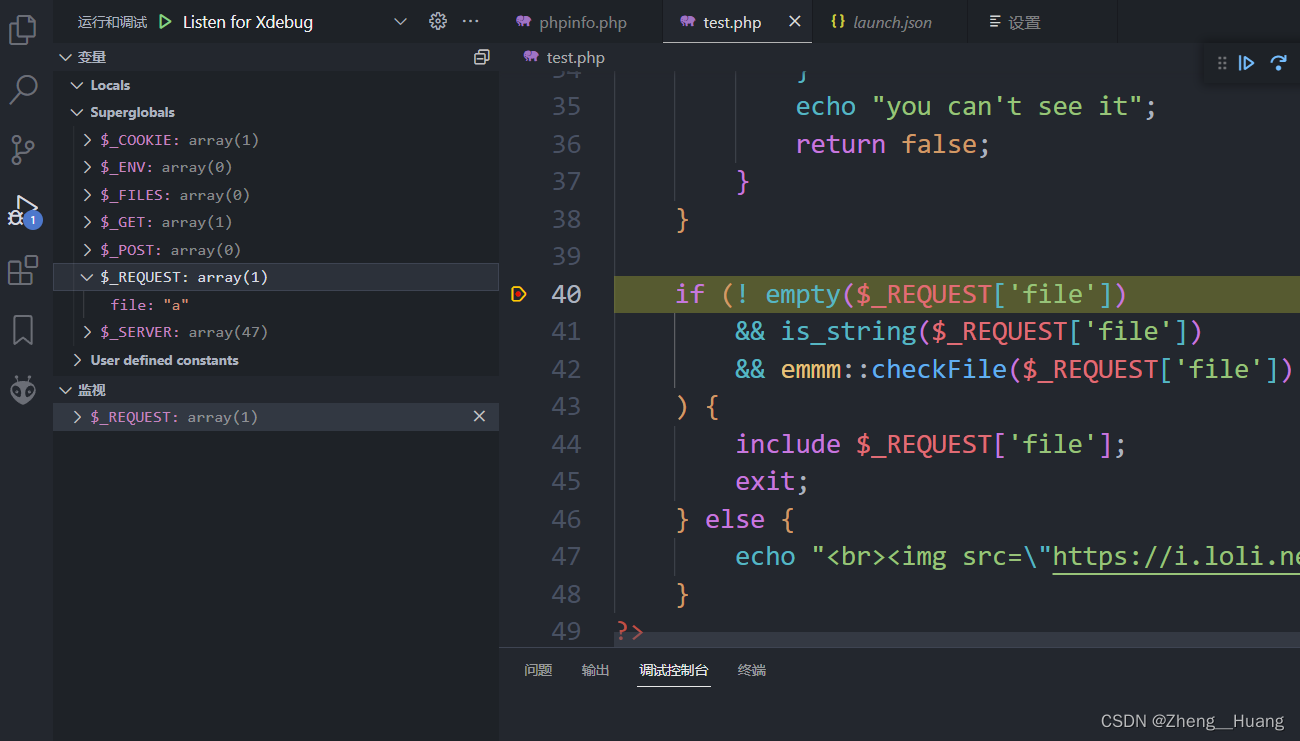Open the Extensions view

pos(23,271)
